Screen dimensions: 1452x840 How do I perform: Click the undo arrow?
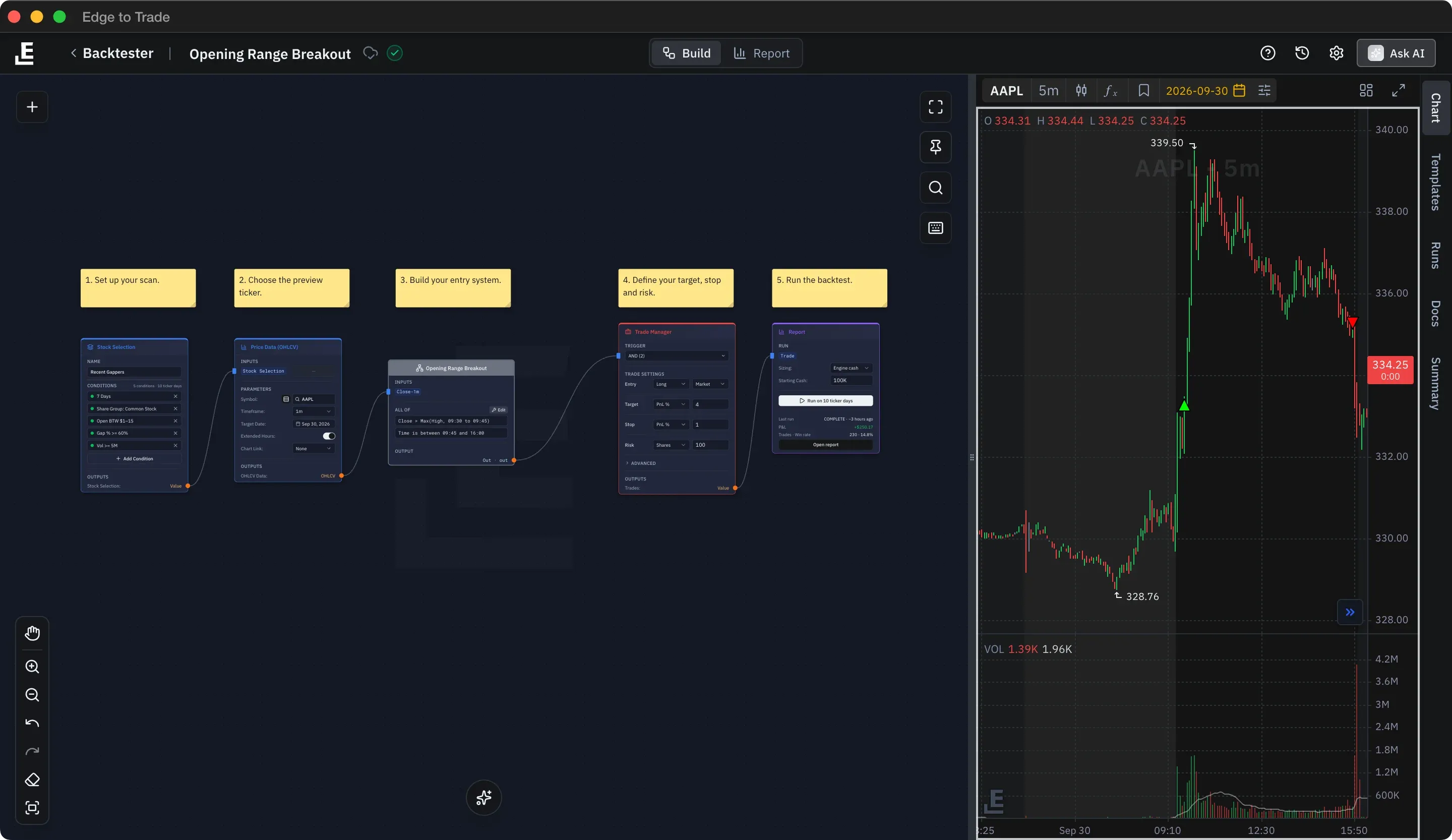pos(32,723)
